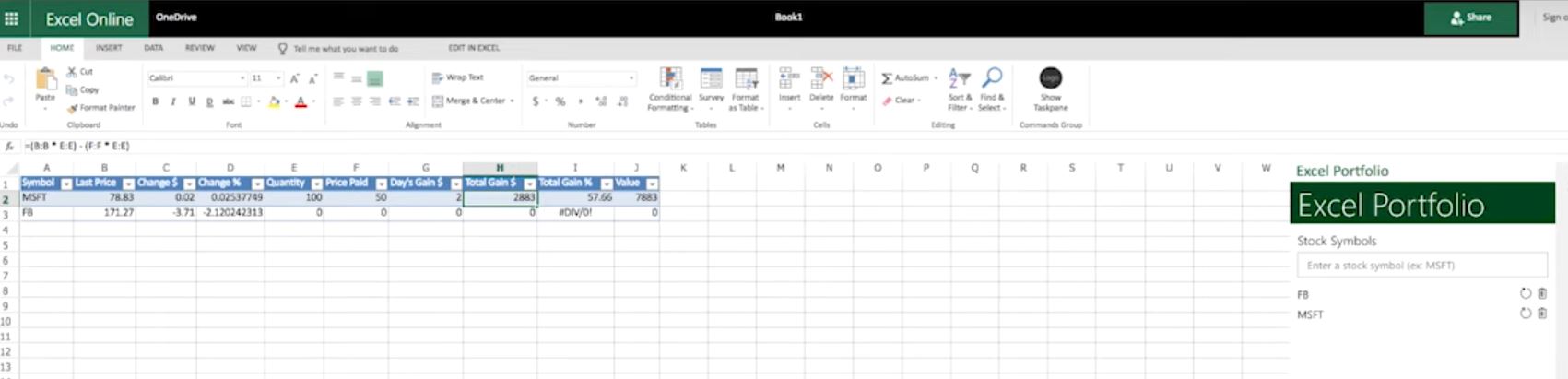Apply the red font color
This screenshot has height=379, width=1568.
[301, 102]
